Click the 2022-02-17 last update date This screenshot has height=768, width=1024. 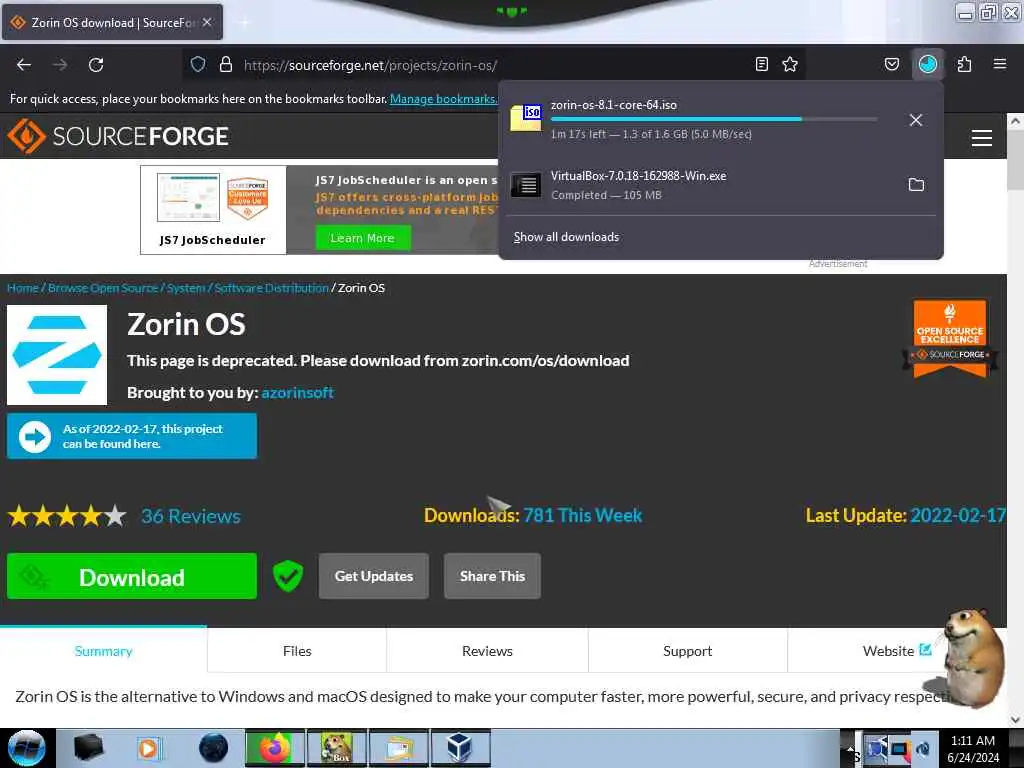pyautogui.click(x=957, y=515)
